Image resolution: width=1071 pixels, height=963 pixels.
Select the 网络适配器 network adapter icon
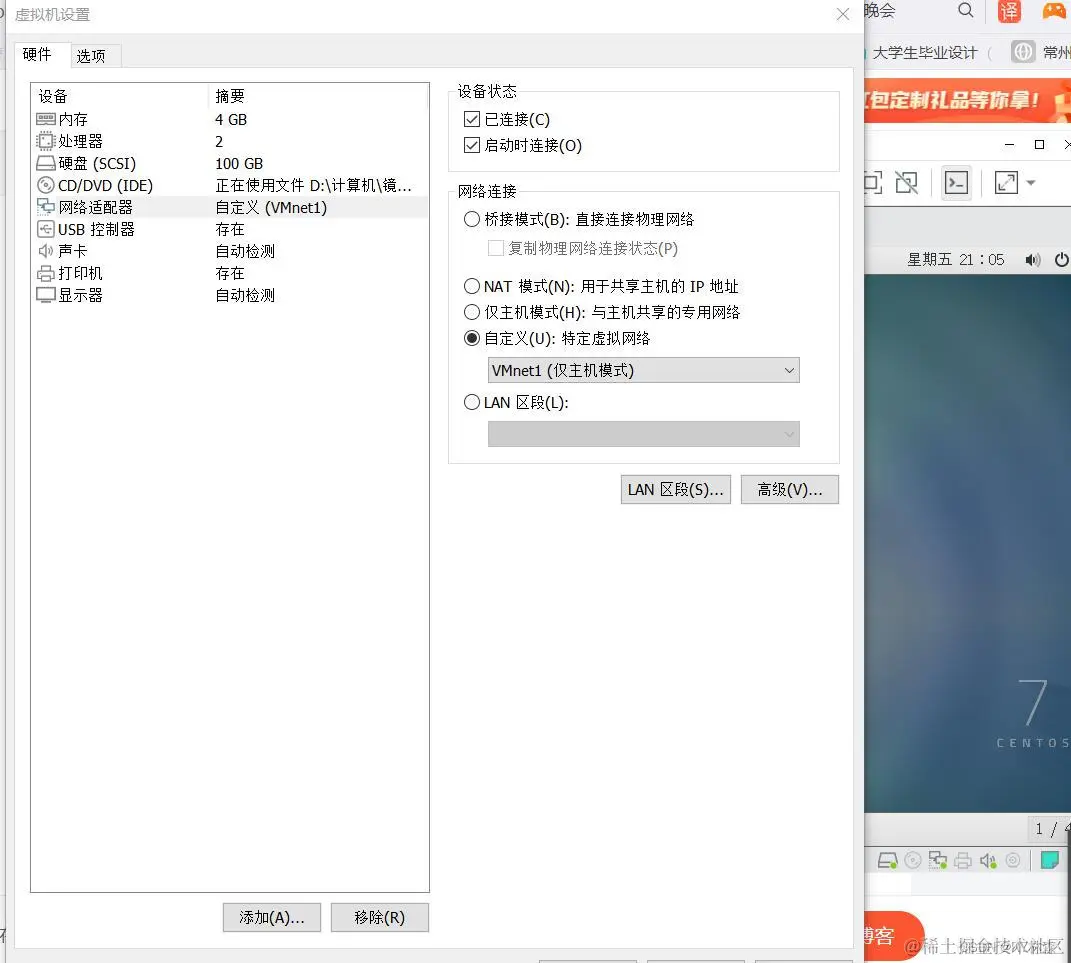pyautogui.click(x=46, y=207)
